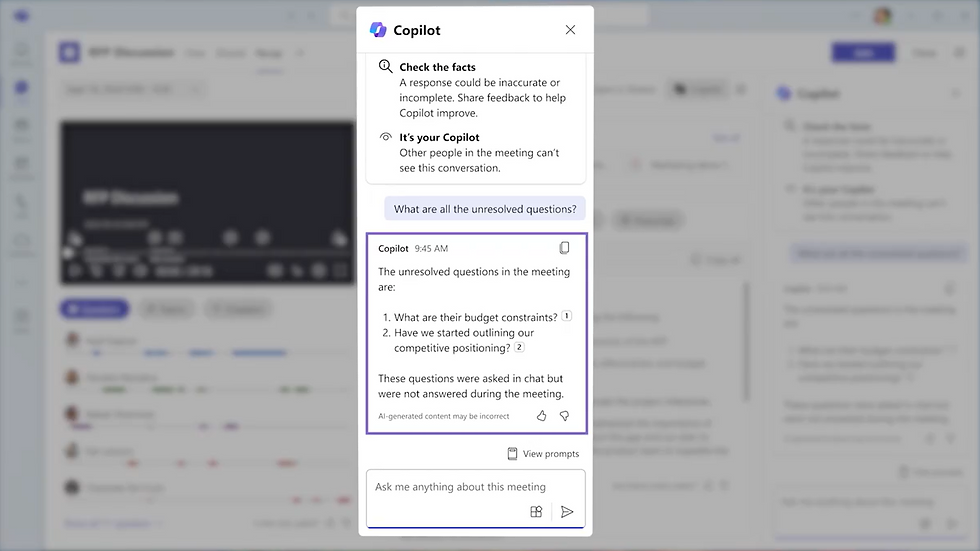Click the 'Check the facts' magnifier icon
980x551 pixels.
pos(386,66)
